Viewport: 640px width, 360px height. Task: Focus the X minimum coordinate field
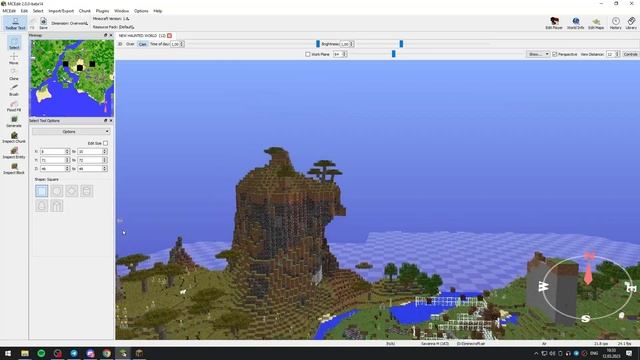[55, 151]
